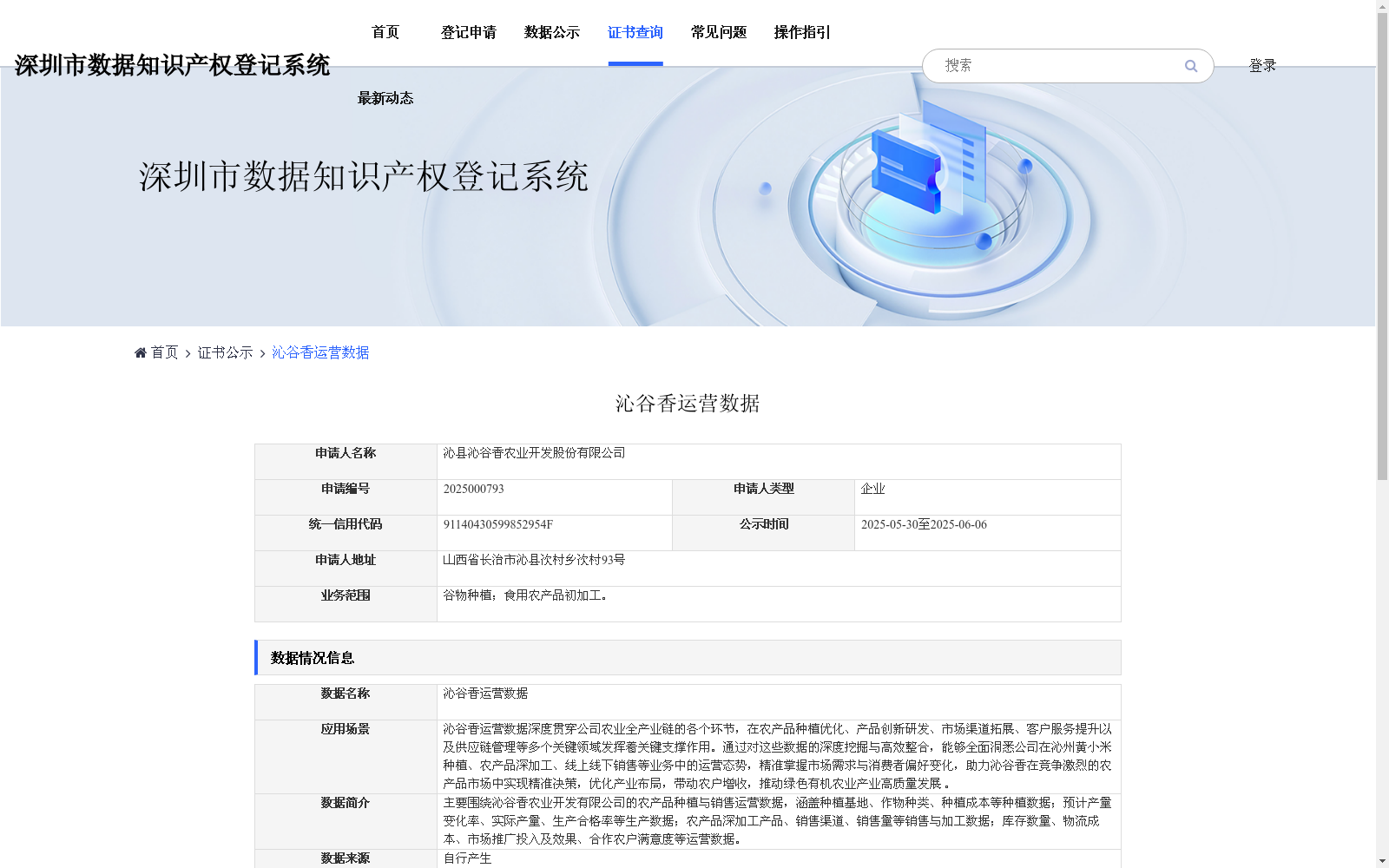Click the home icon in breadcrumb

141,352
